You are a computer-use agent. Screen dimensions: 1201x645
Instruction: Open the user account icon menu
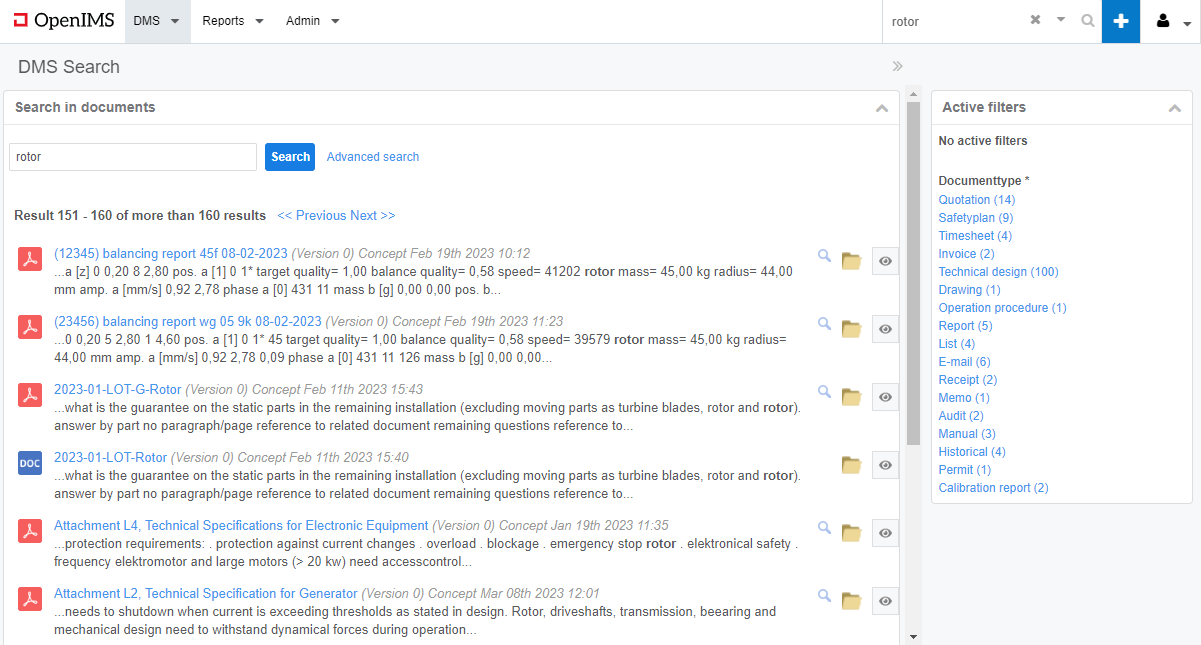[x=1171, y=21]
